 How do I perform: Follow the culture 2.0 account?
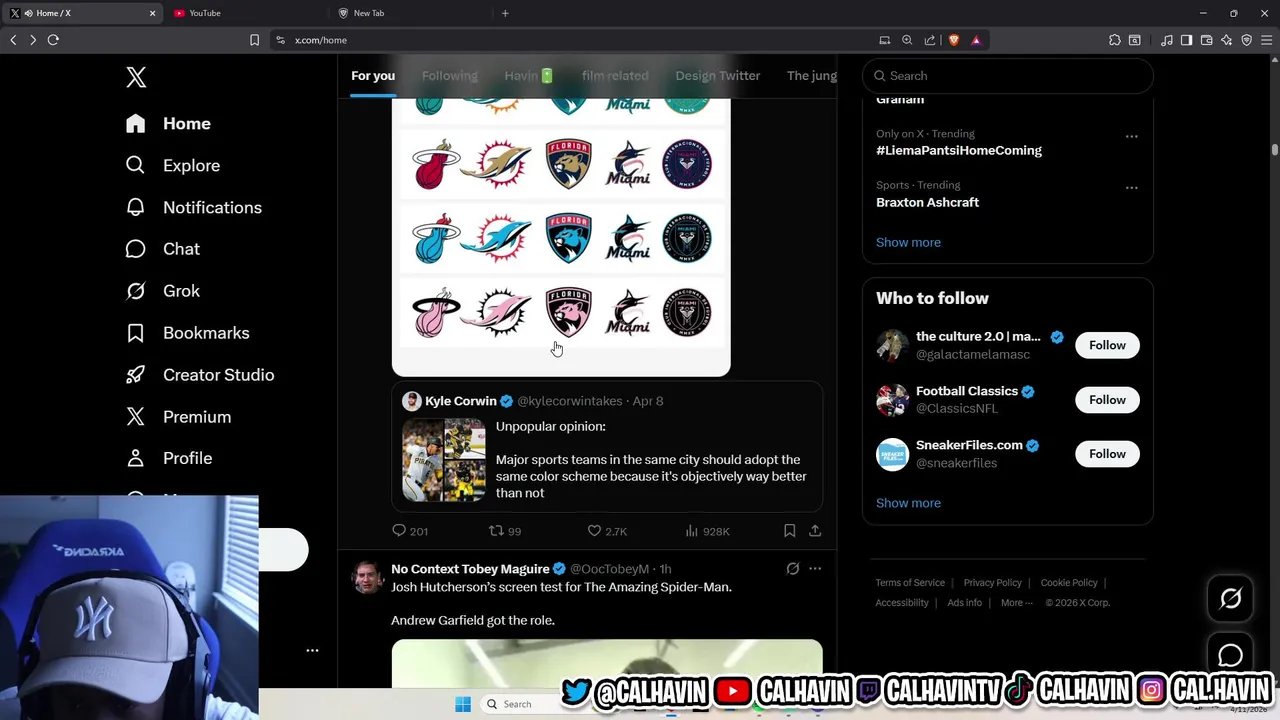pyautogui.click(x=1107, y=345)
